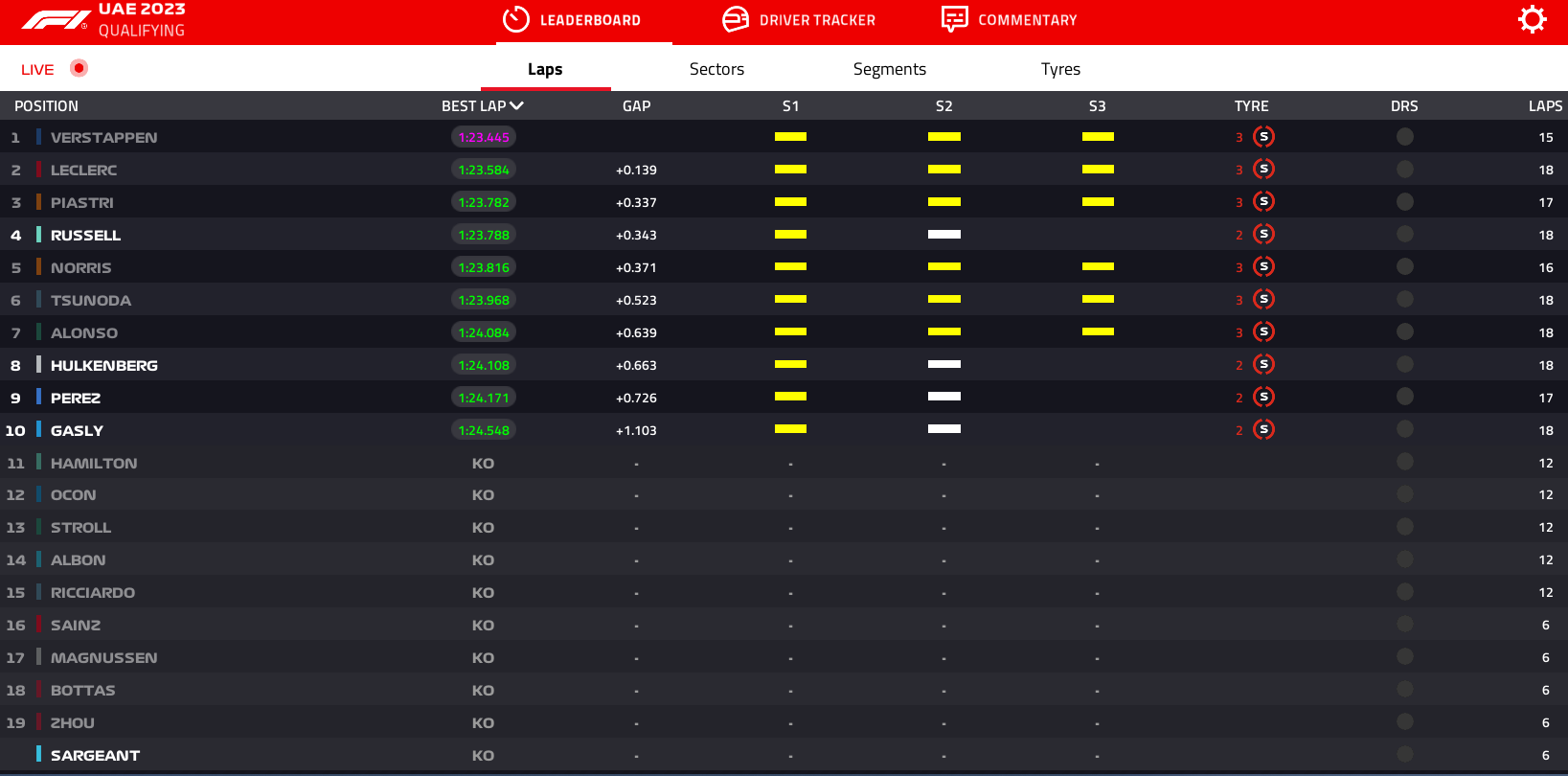Click Norris's best lap 1:23.816
The height and width of the screenshot is (776, 1568).
484,267
